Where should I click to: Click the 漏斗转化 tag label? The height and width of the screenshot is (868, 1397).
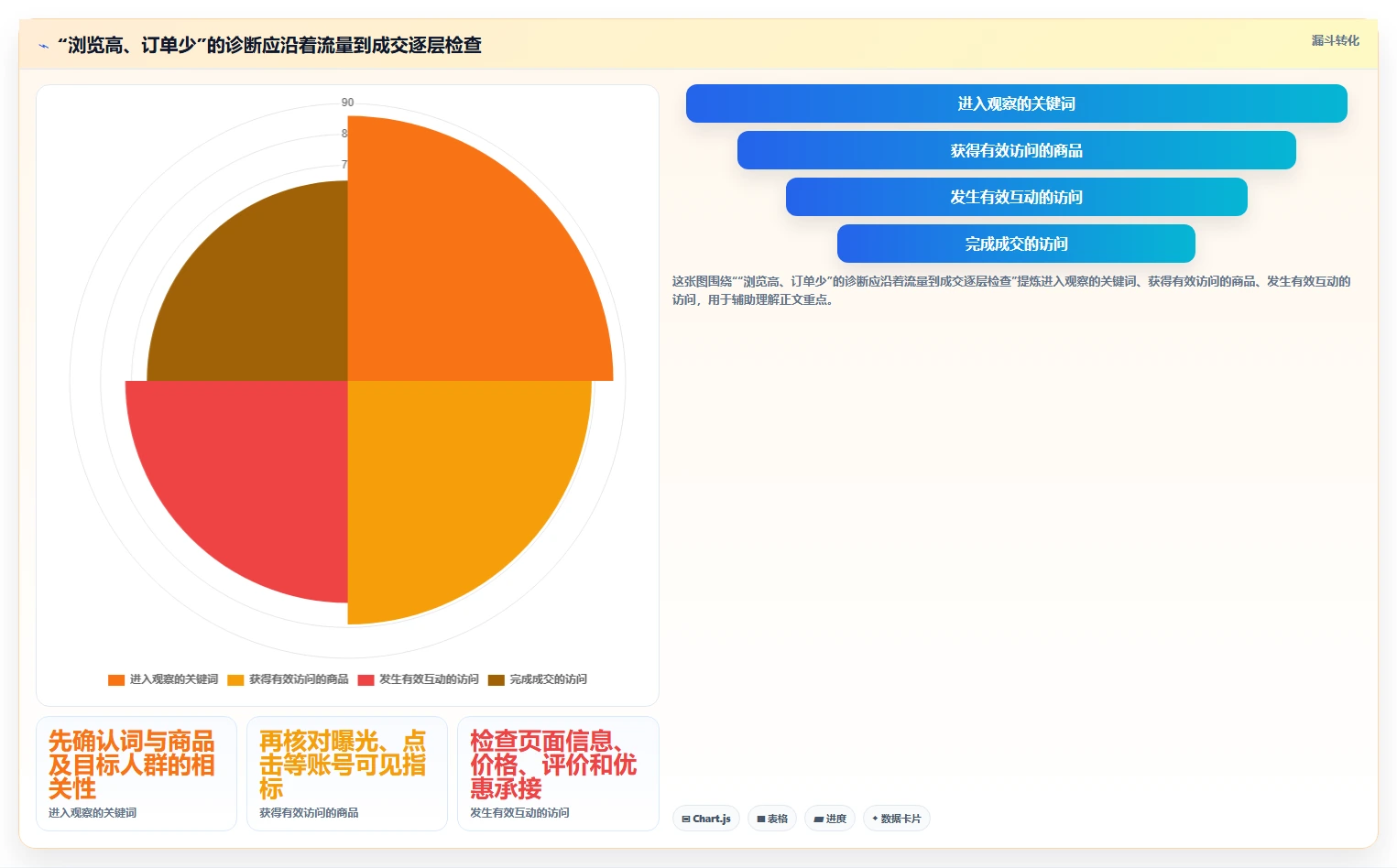pos(1335,40)
